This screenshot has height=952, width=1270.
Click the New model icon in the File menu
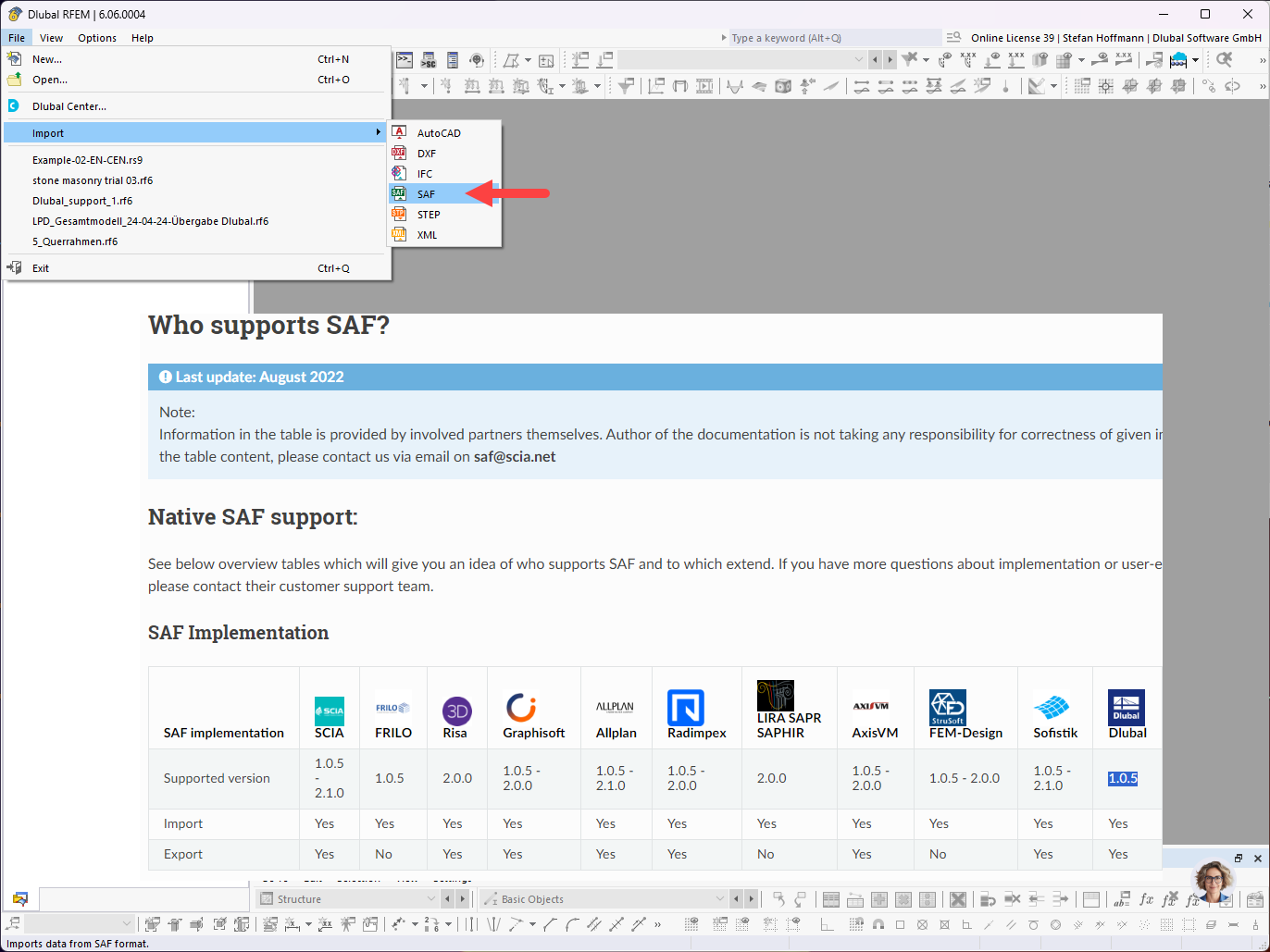click(16, 58)
